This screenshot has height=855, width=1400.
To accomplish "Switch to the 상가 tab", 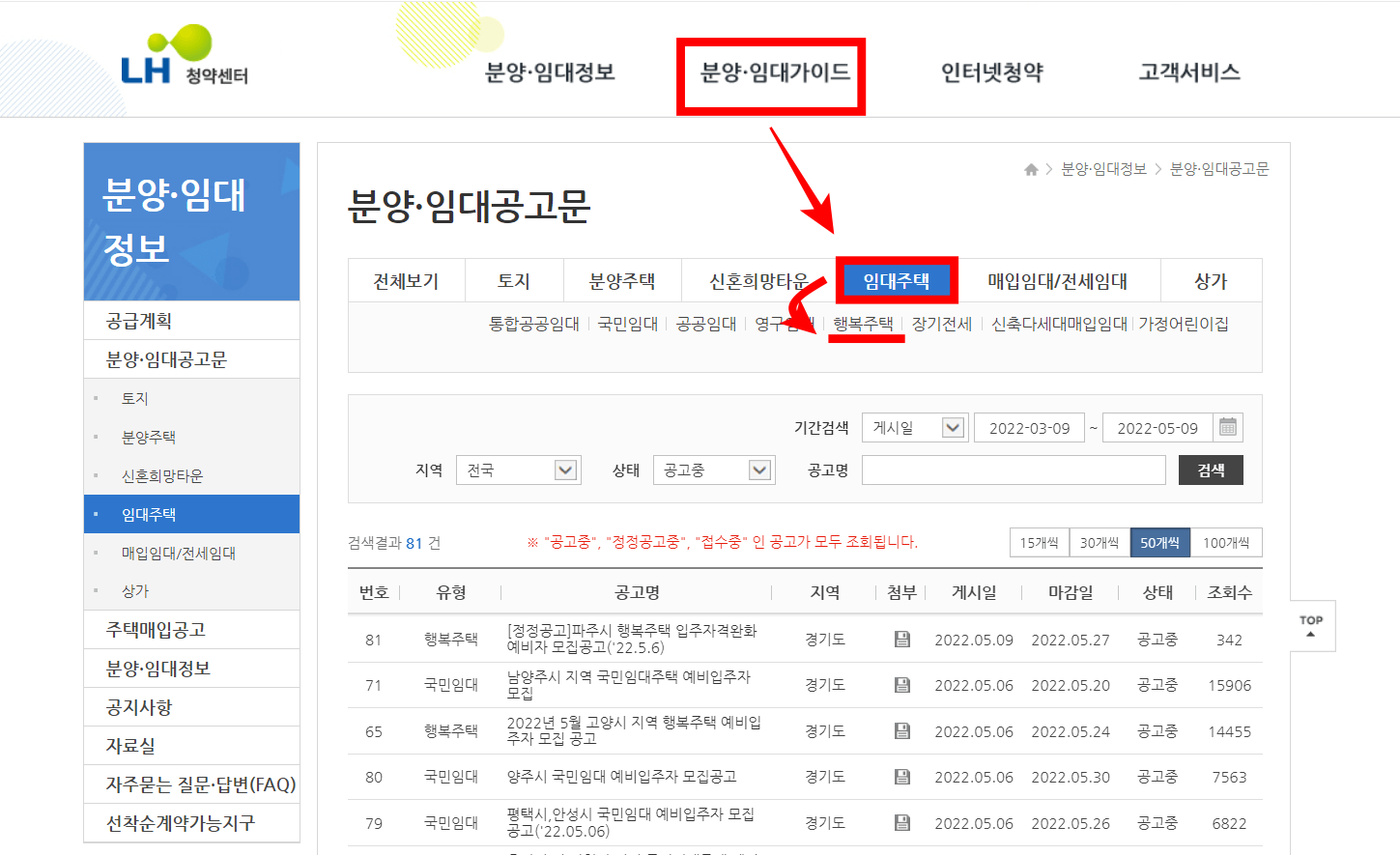I will coord(1211,281).
